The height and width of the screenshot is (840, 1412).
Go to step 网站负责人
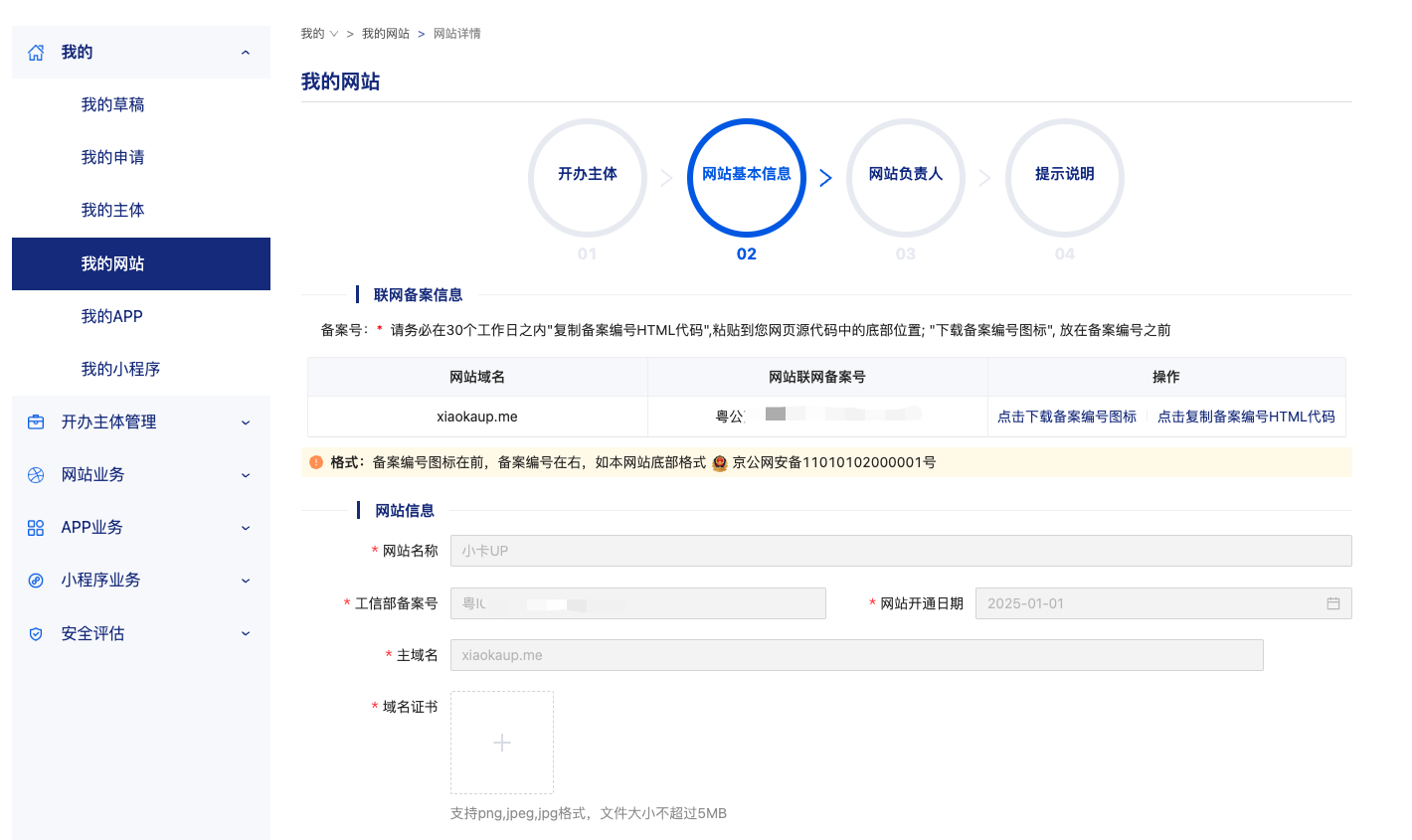click(906, 178)
